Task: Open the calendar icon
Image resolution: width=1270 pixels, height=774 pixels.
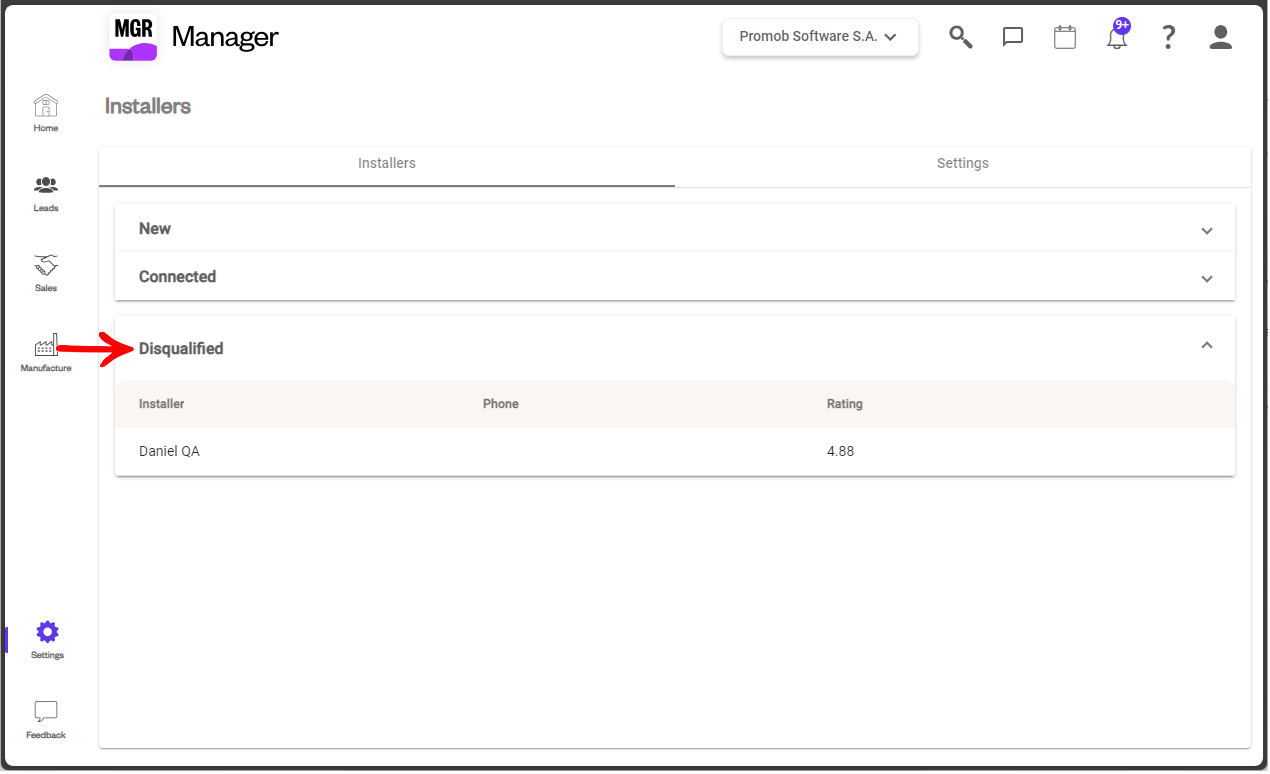Action: click(1065, 37)
